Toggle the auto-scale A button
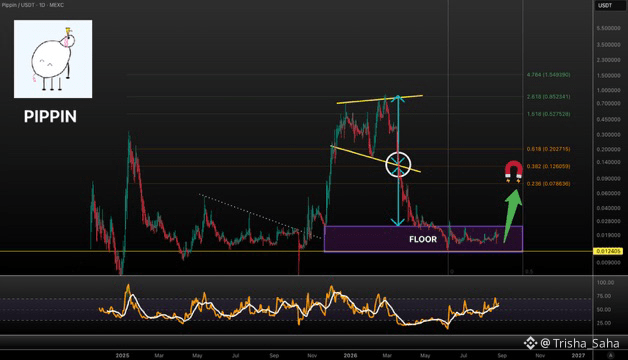The width and height of the screenshot is (628, 360). (610, 355)
